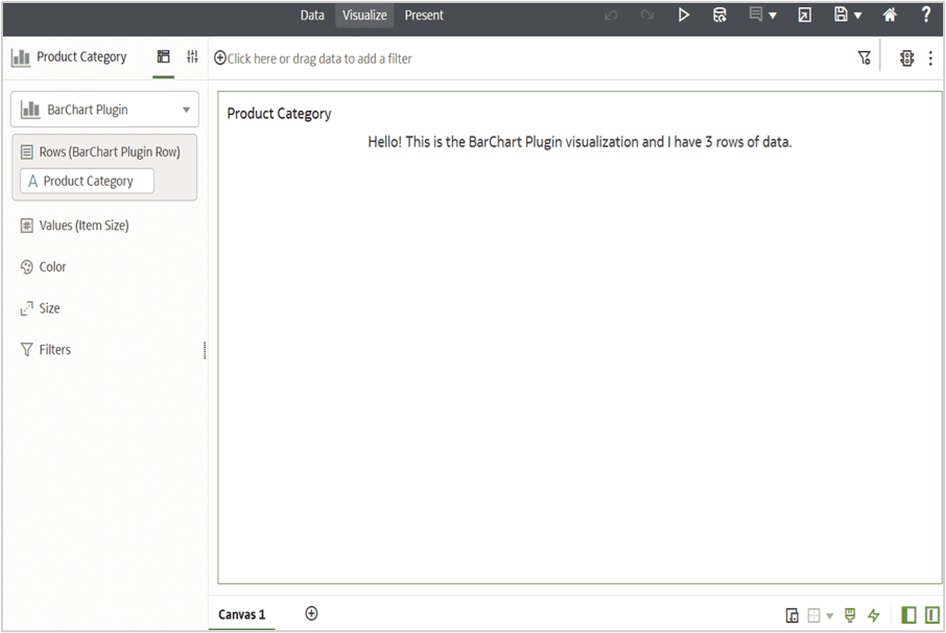Click the Refresh Data database icon

click(x=719, y=15)
